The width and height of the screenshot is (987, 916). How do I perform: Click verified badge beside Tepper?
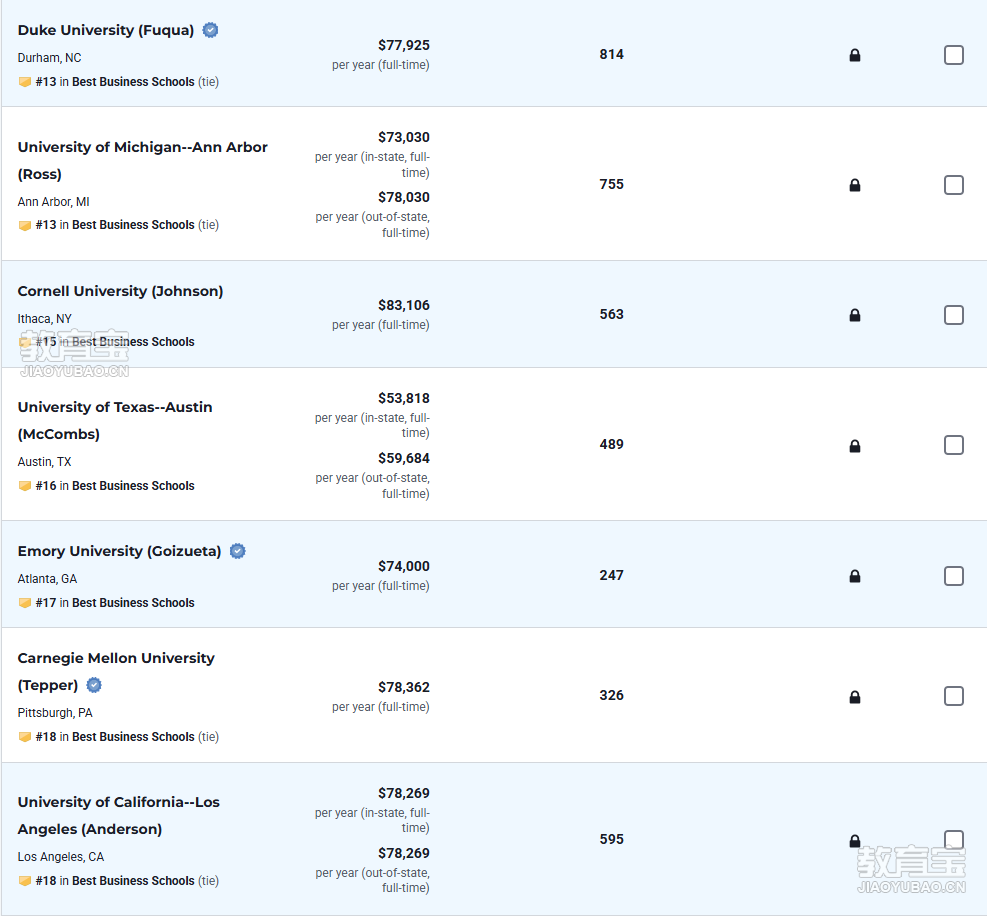94,685
